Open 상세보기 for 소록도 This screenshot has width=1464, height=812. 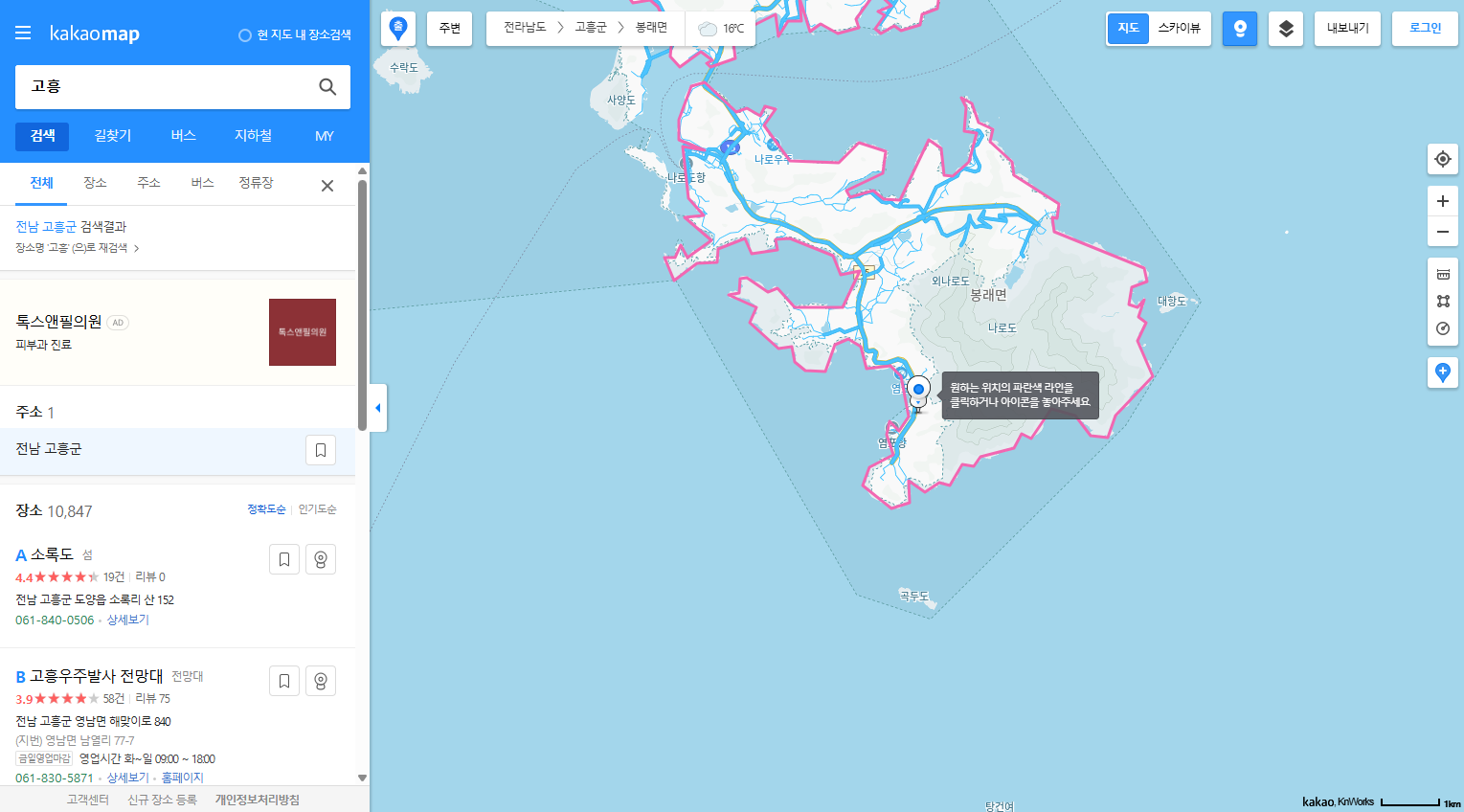(128, 620)
